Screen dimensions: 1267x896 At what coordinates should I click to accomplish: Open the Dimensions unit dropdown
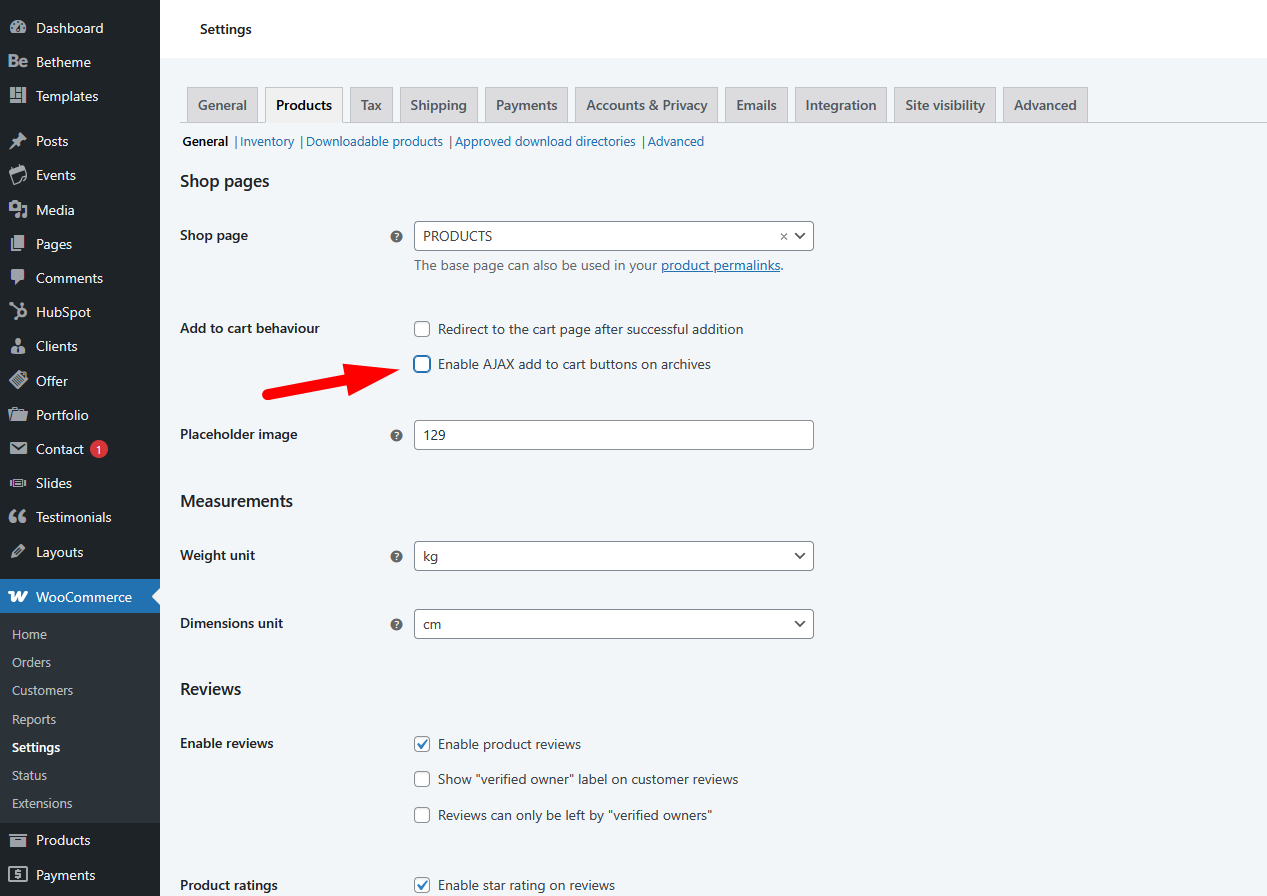(x=613, y=624)
